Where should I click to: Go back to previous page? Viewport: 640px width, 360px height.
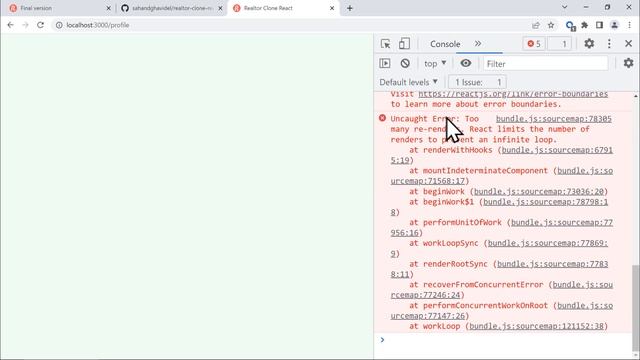tap(11, 25)
